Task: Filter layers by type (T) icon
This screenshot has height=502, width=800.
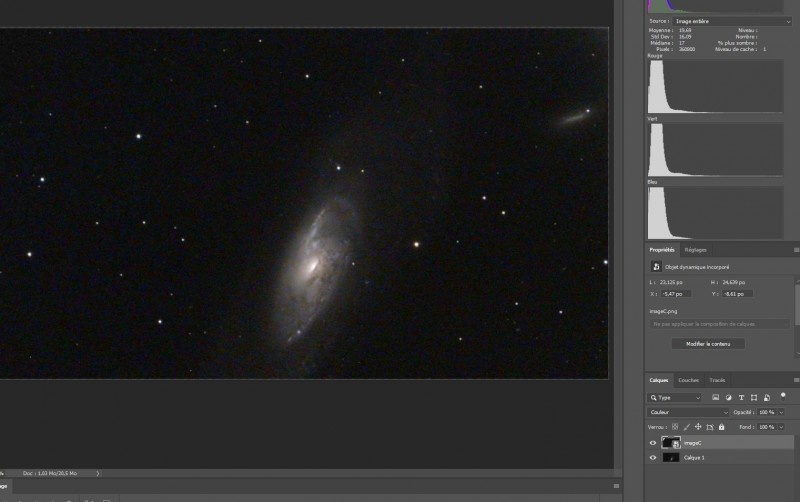Action: tap(741, 397)
